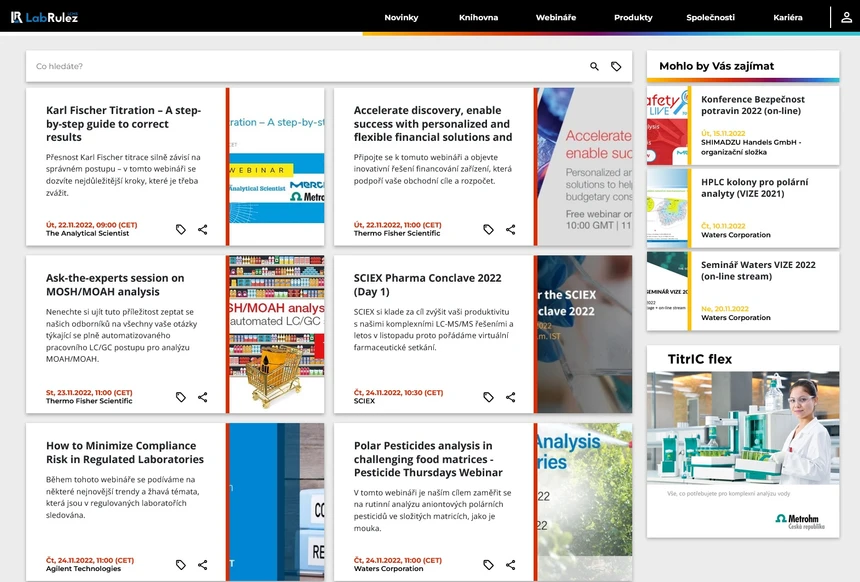Click the SCIEX Conclave thumbnail image
The image size is (860, 582).
[585, 334]
